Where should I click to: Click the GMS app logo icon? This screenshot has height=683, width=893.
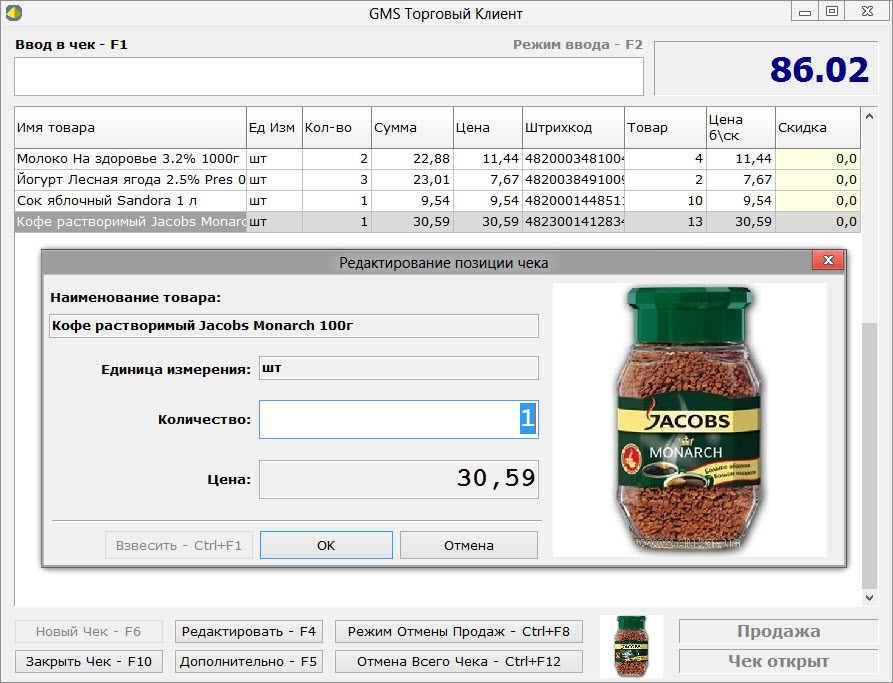pyautogui.click(x=14, y=12)
